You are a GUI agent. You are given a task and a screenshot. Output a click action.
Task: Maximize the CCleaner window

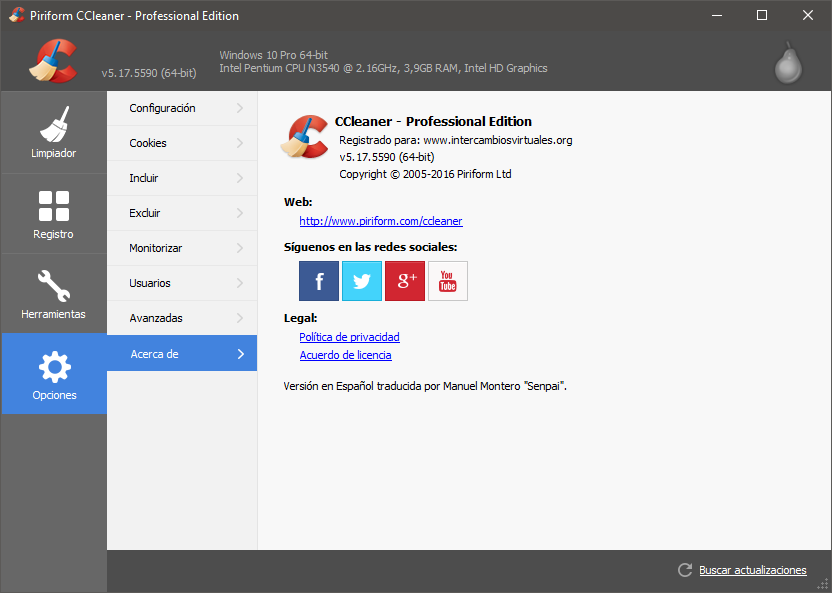762,15
